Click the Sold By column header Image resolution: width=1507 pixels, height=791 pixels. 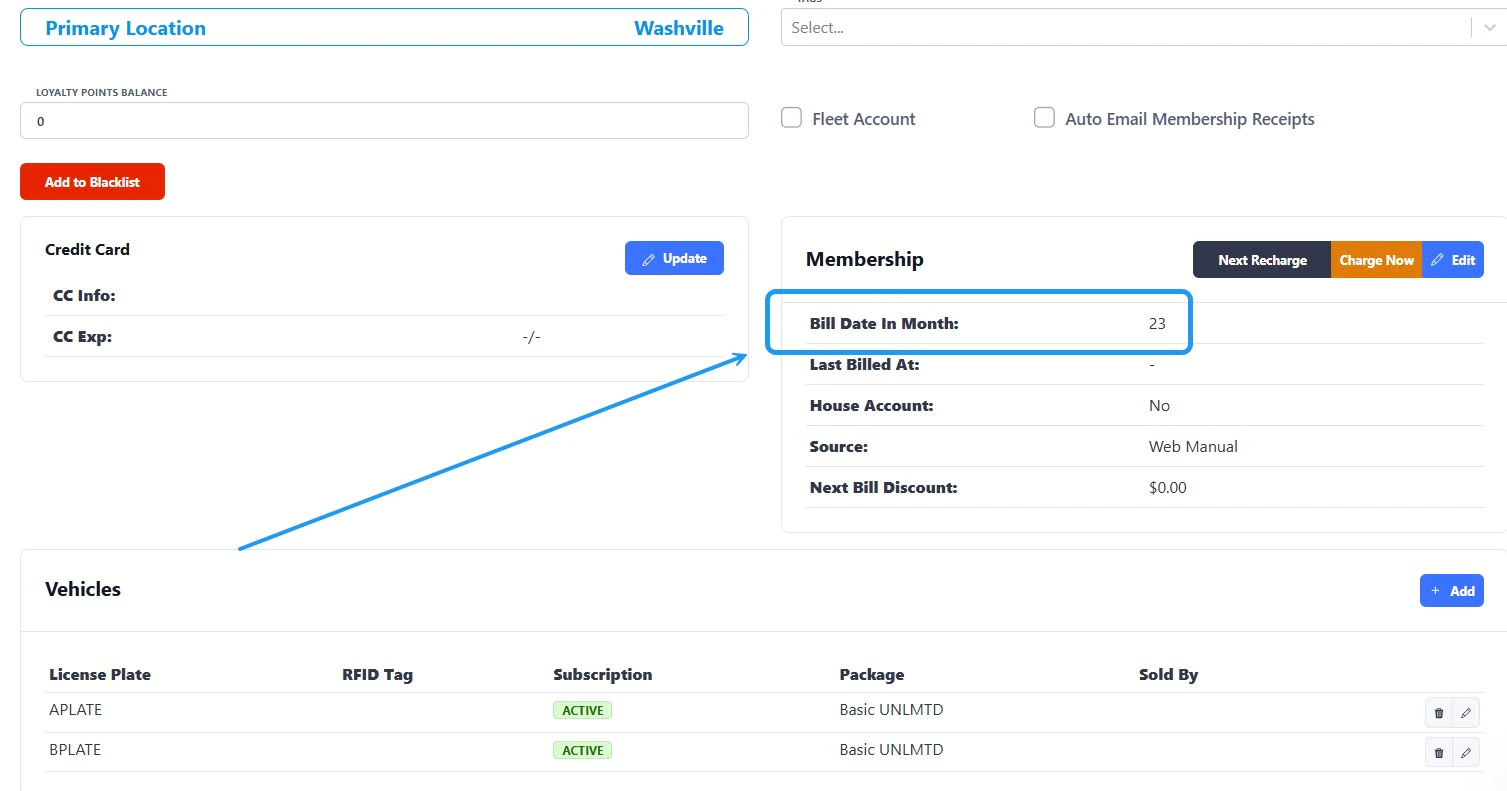coord(1168,674)
